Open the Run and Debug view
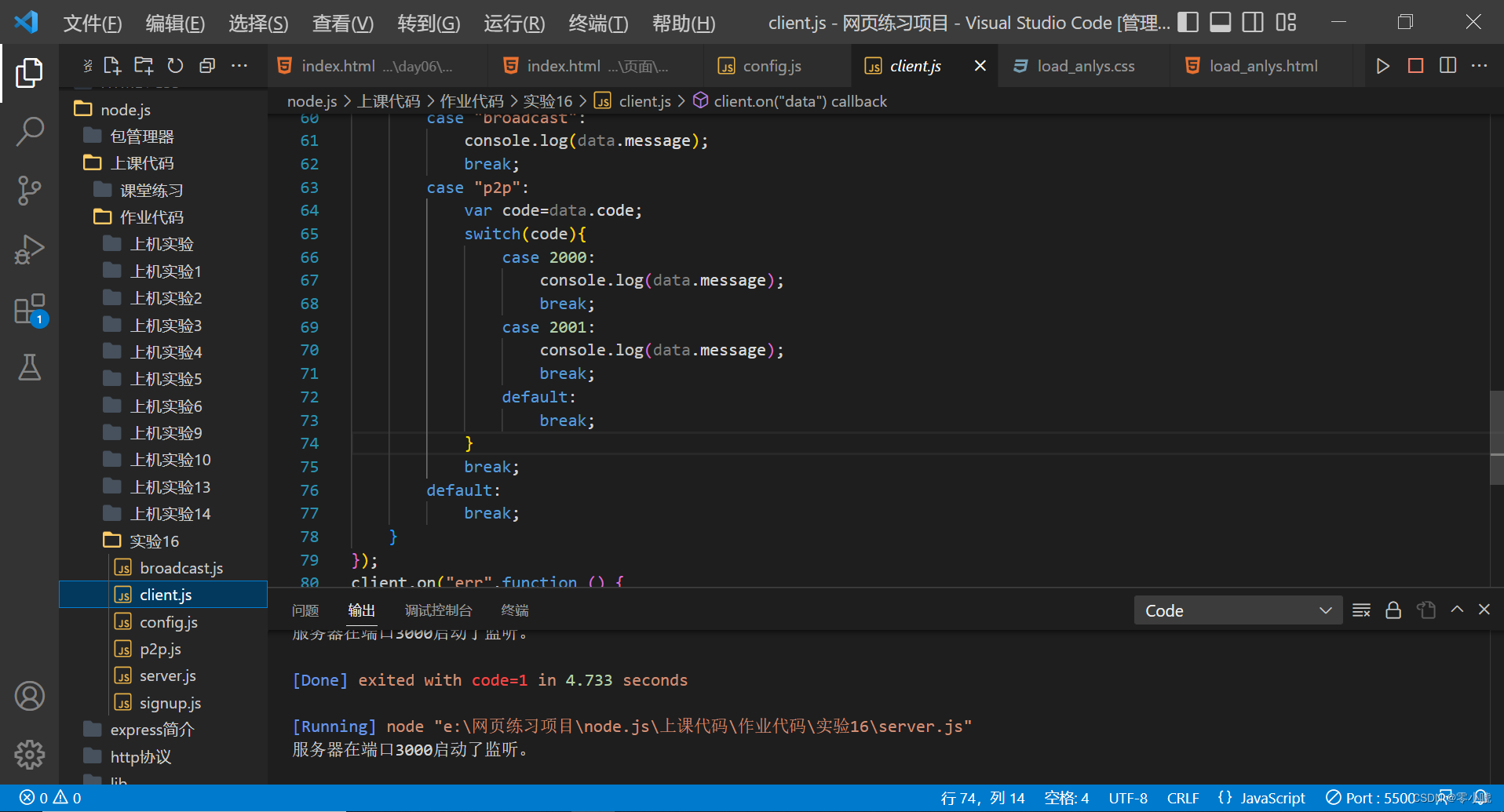Image resolution: width=1504 pixels, height=812 pixels. coord(30,249)
